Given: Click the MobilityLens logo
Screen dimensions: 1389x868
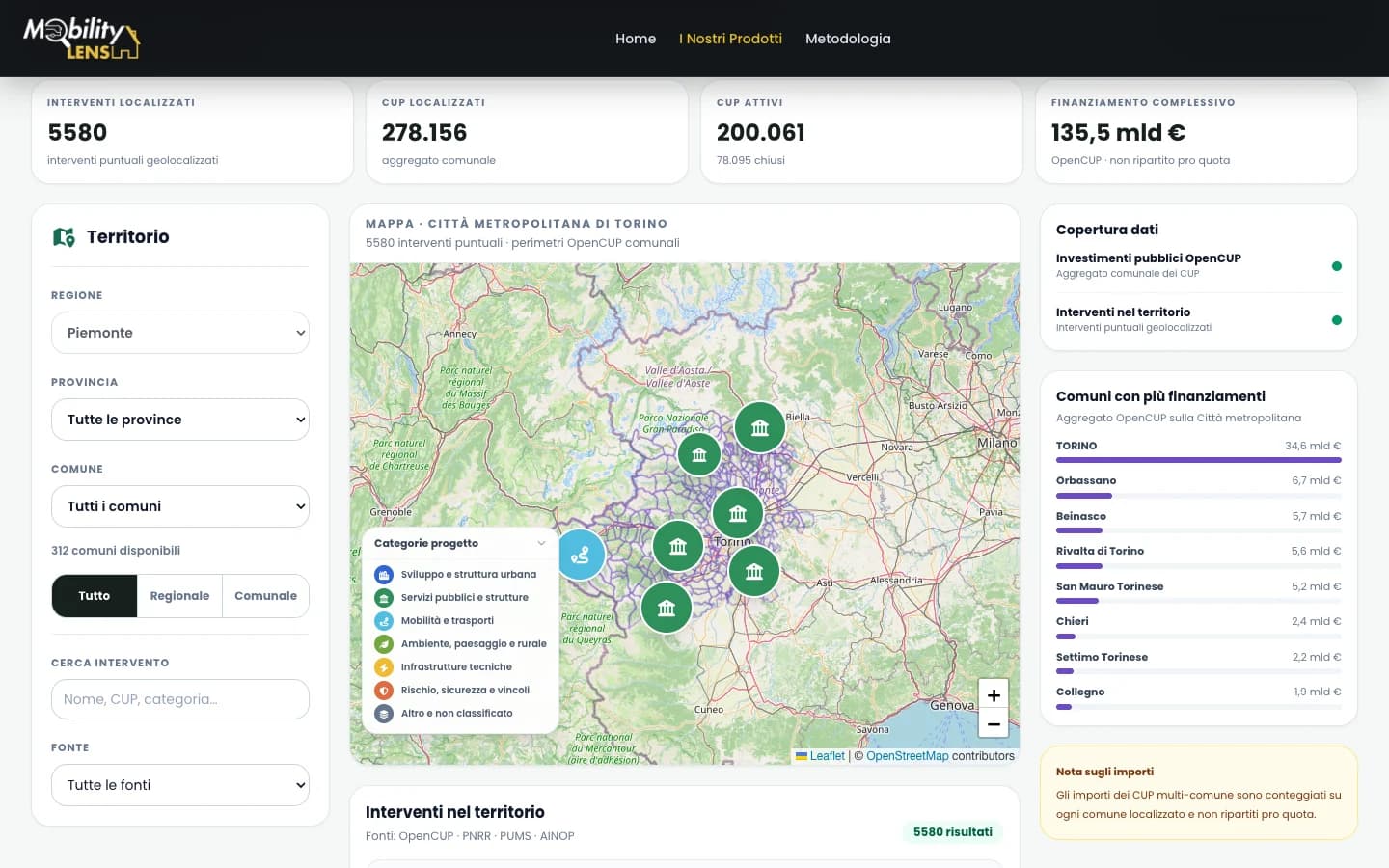Looking at the screenshot, I should pyautogui.click(x=82, y=39).
